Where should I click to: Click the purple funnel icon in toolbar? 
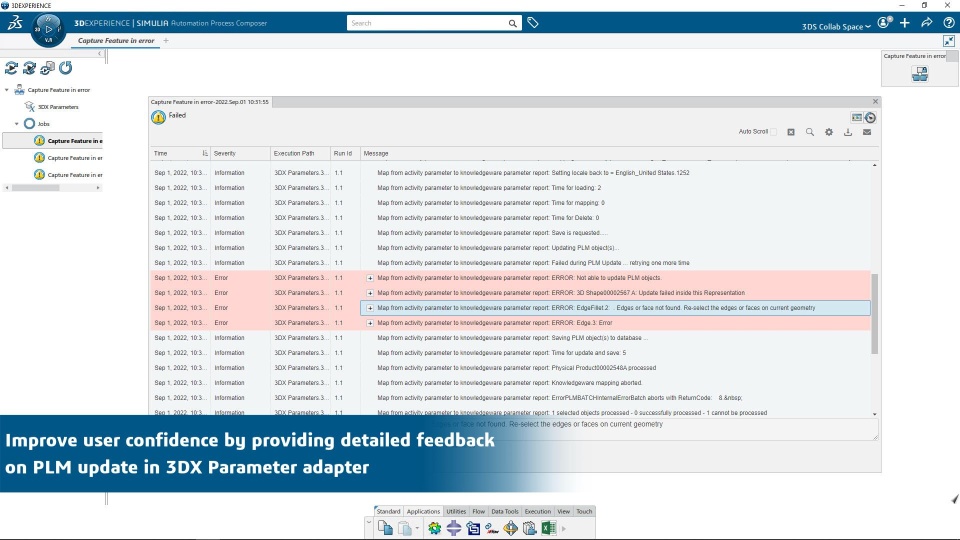[454, 528]
